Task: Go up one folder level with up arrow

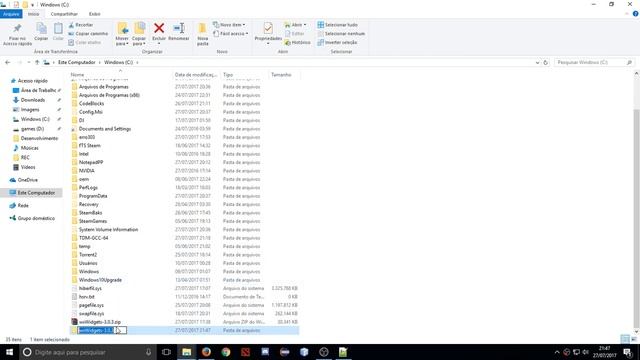Action: (37, 62)
